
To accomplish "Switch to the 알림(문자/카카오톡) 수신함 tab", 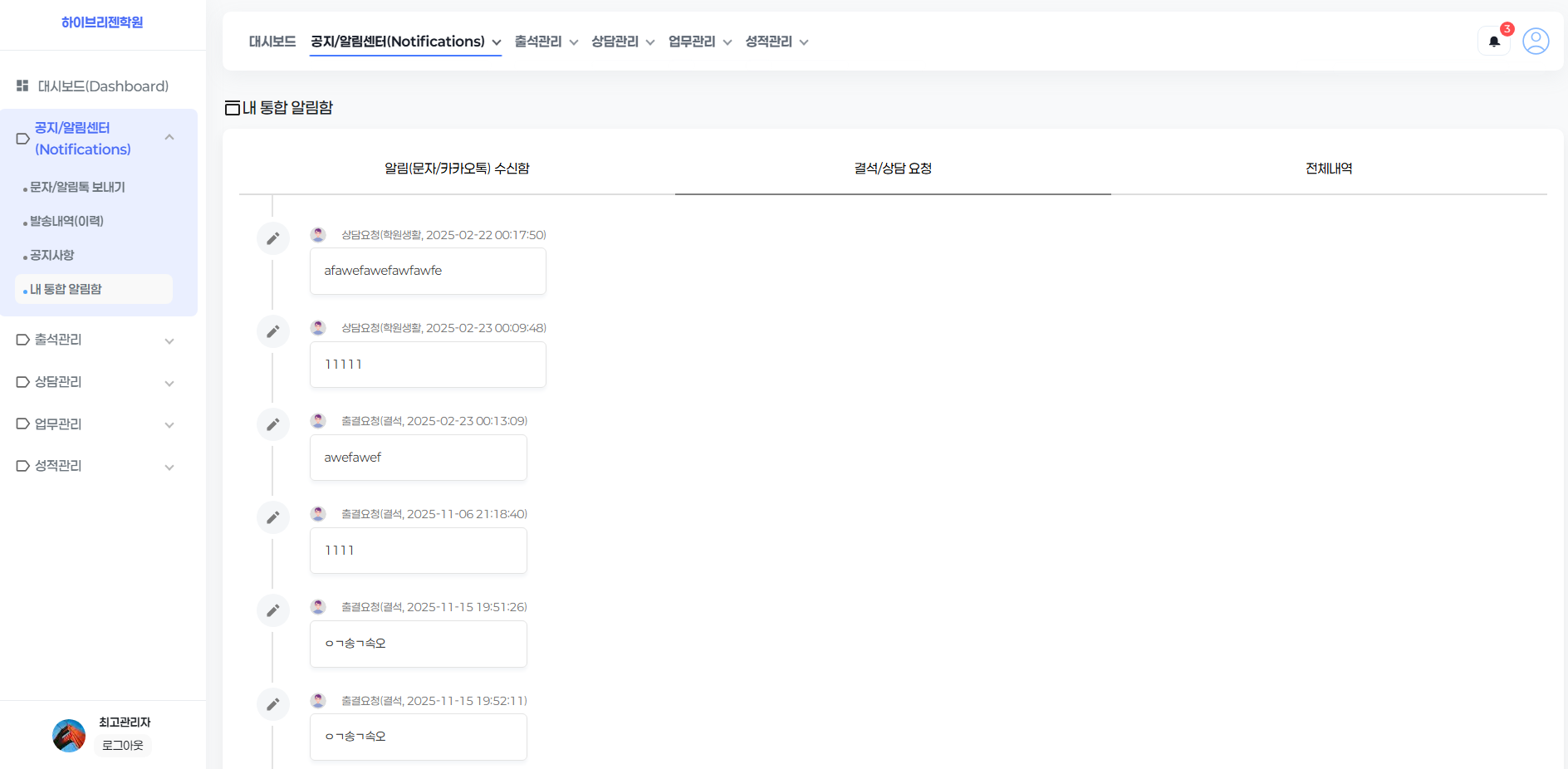I will pyautogui.click(x=457, y=169).
